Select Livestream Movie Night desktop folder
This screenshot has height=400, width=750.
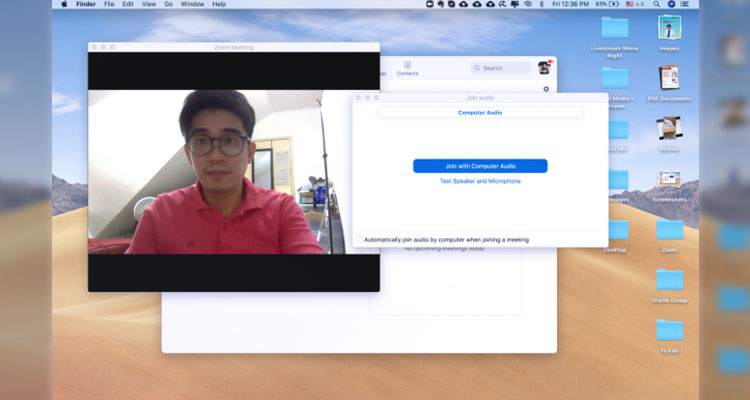coord(615,37)
